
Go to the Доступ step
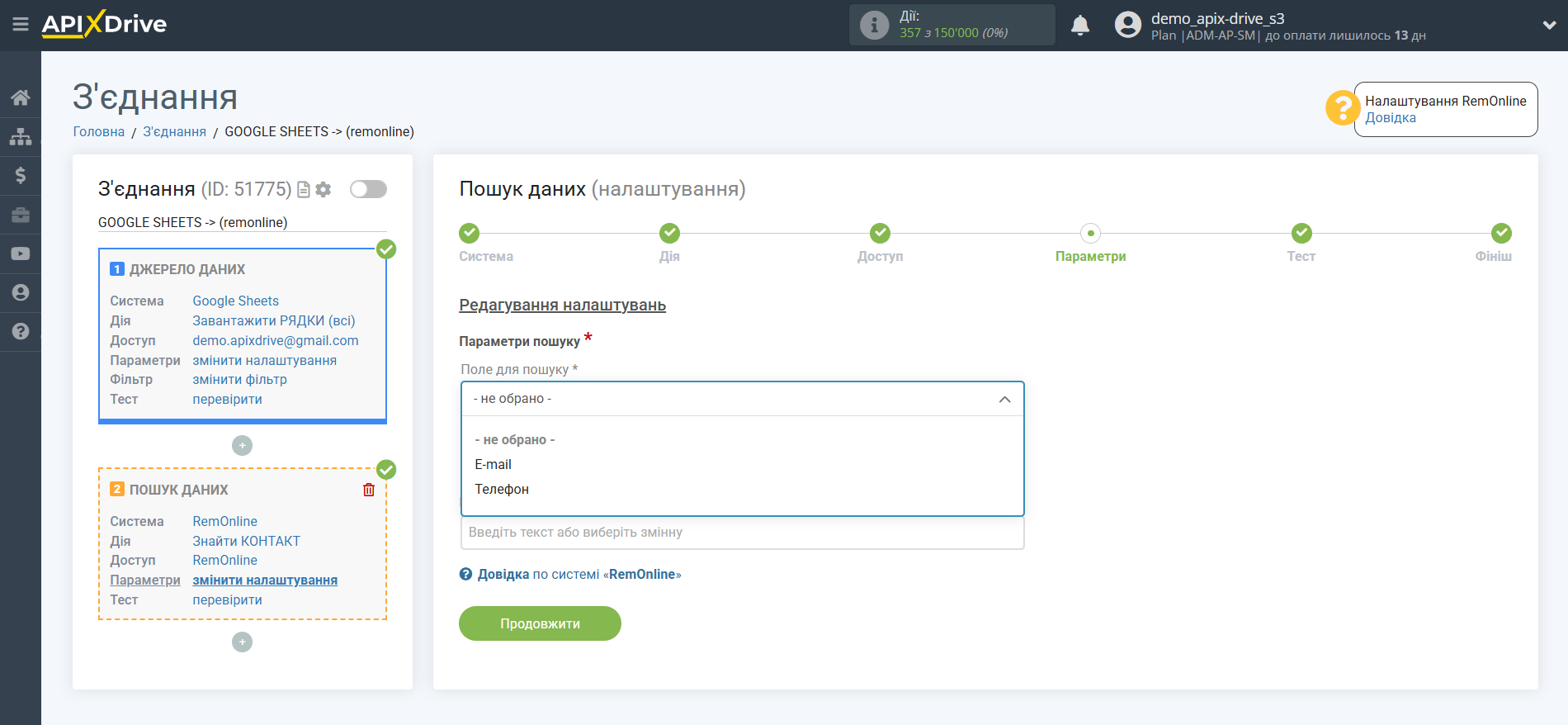(x=880, y=233)
